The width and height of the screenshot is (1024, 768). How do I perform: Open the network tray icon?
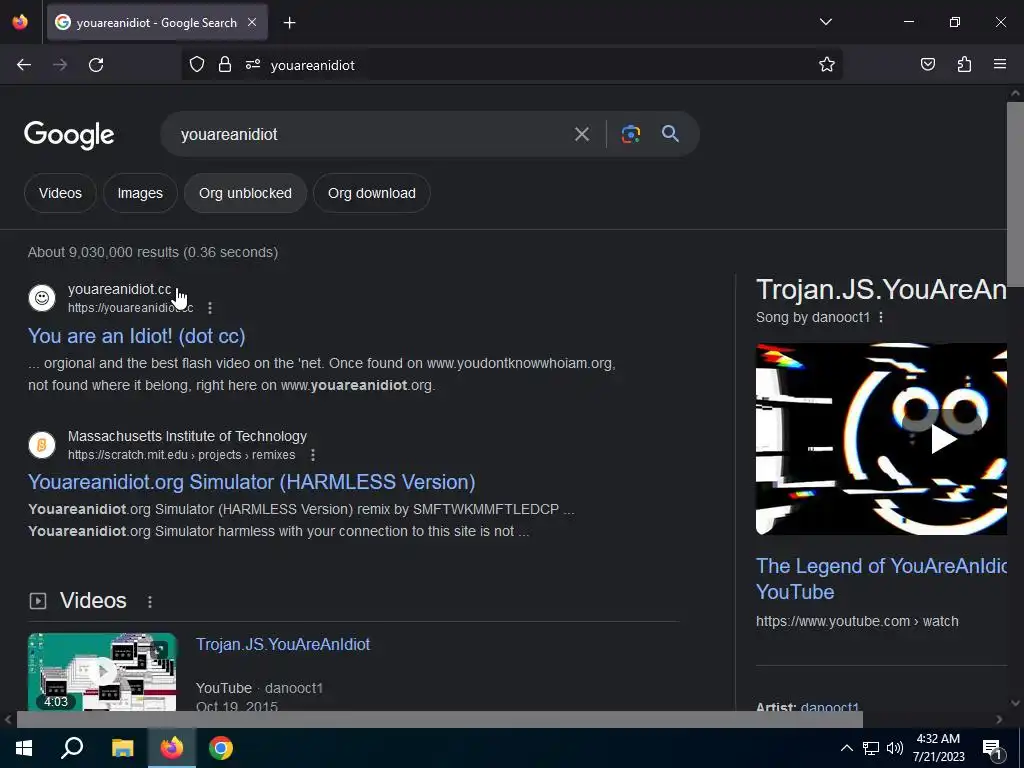click(871, 748)
